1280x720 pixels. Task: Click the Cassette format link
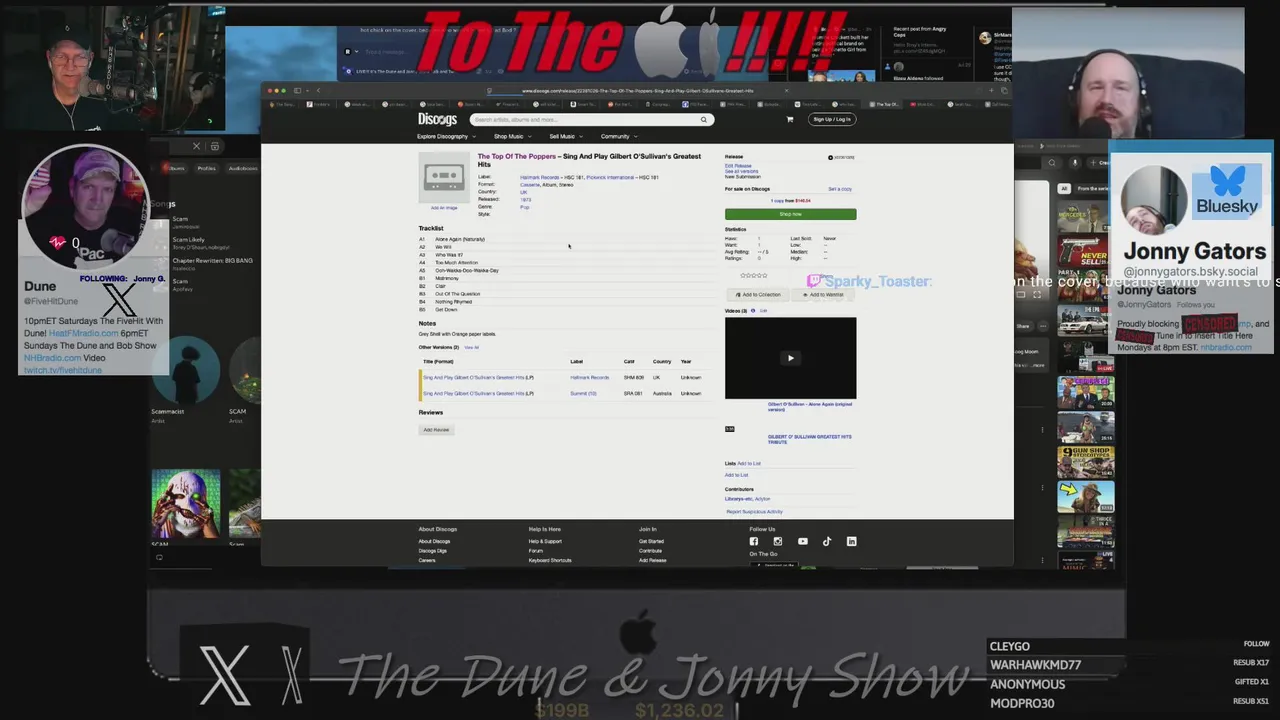[530, 184]
